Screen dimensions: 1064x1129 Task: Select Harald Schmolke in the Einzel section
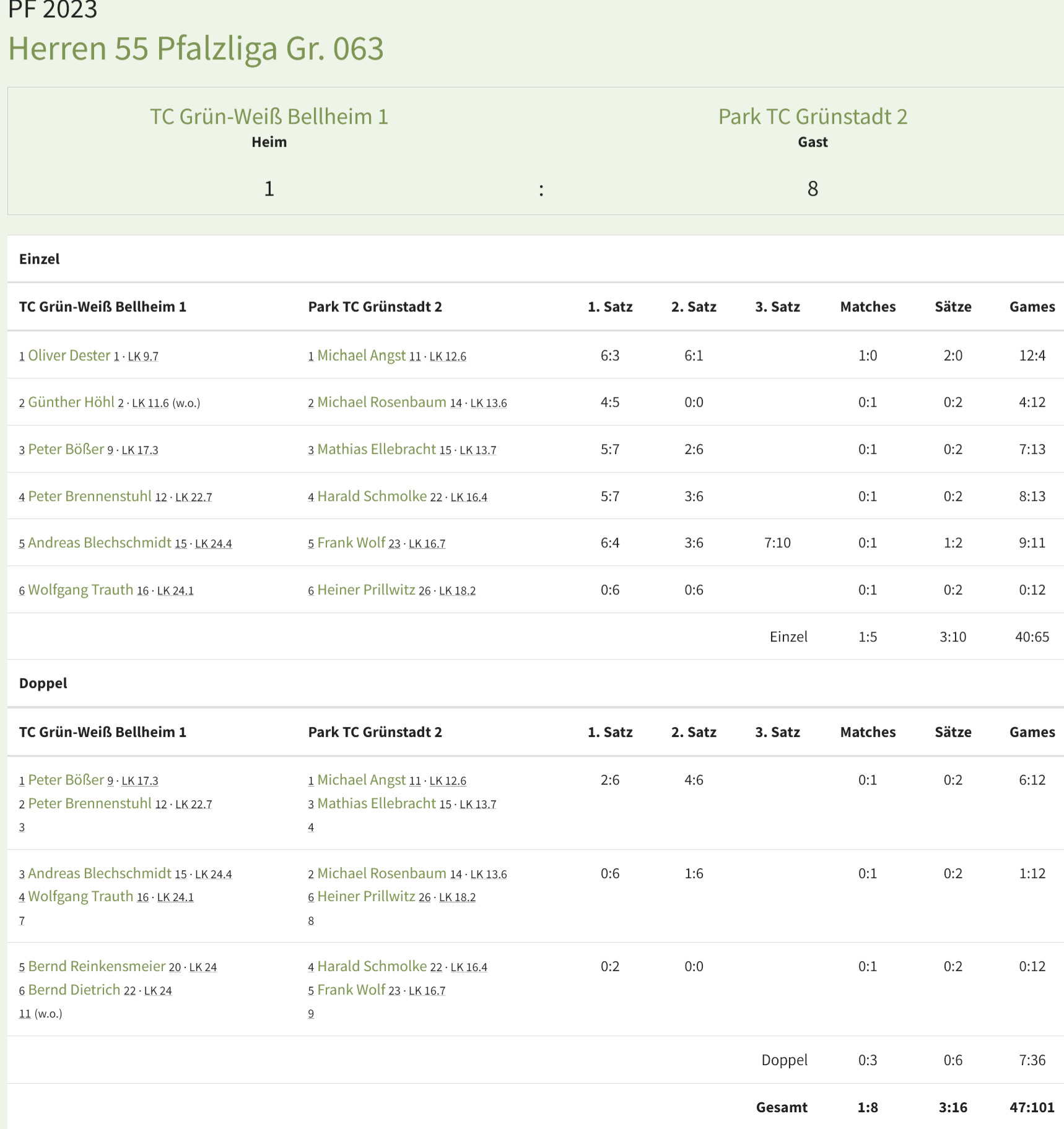point(372,497)
